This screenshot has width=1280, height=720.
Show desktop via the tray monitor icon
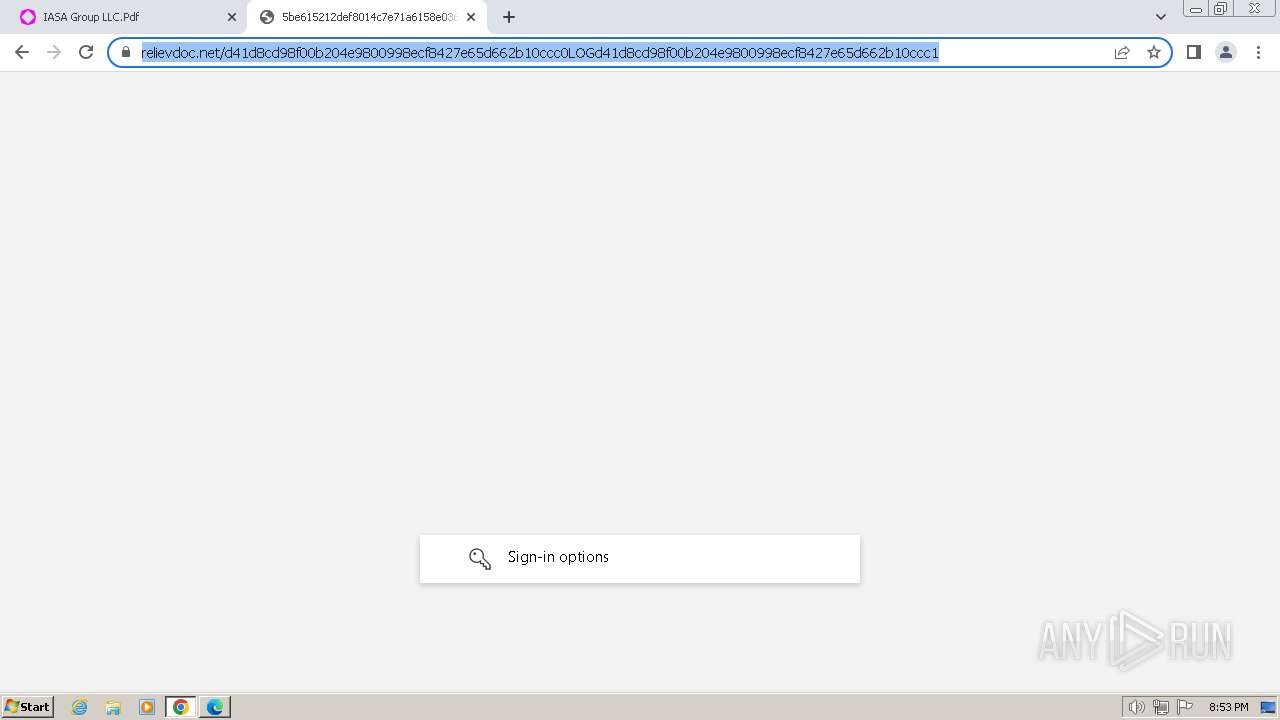[1268, 707]
